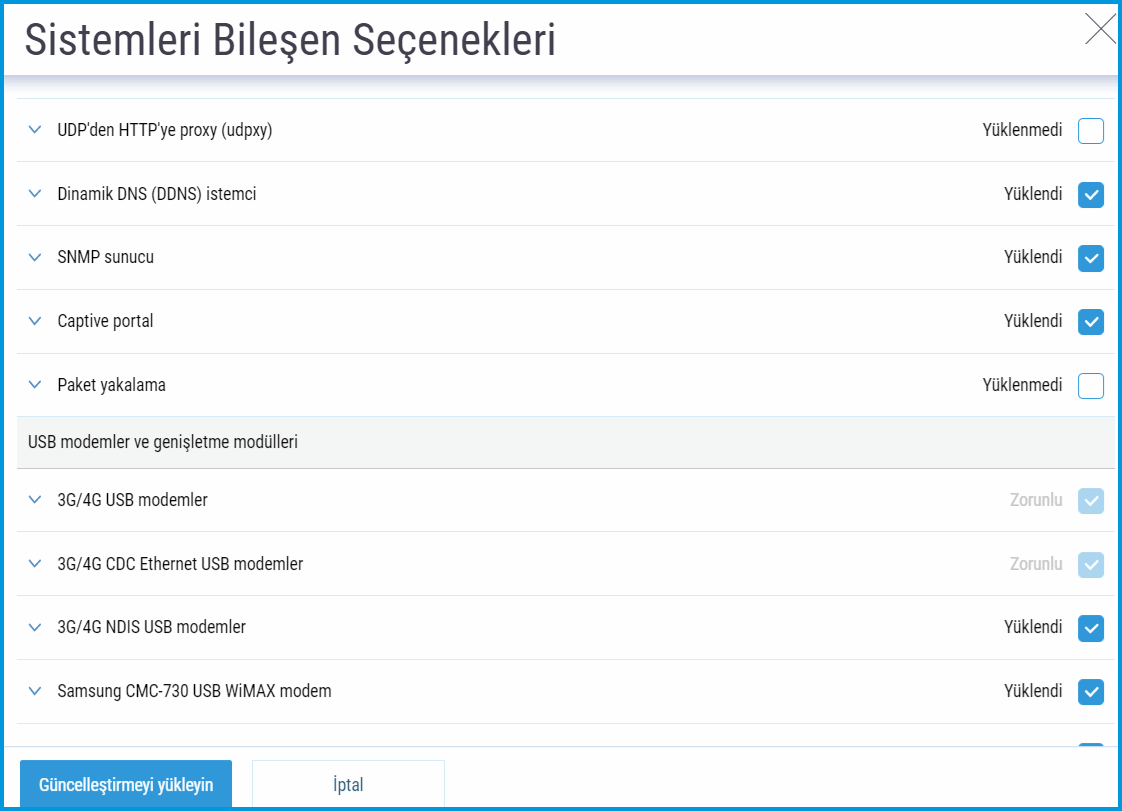Uncheck Samsung CMC-730 USB WiMAX modem checkbox
This screenshot has width=1122, height=811.
coord(1090,692)
